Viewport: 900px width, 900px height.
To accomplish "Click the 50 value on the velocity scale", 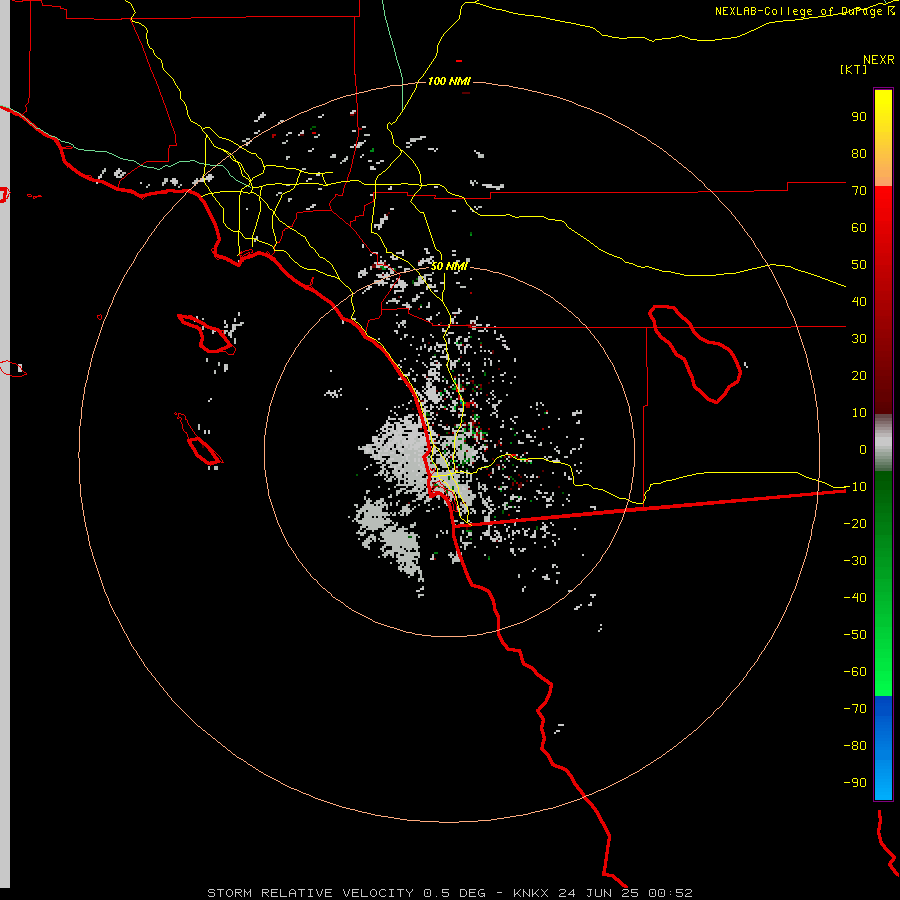I will click(x=859, y=265).
